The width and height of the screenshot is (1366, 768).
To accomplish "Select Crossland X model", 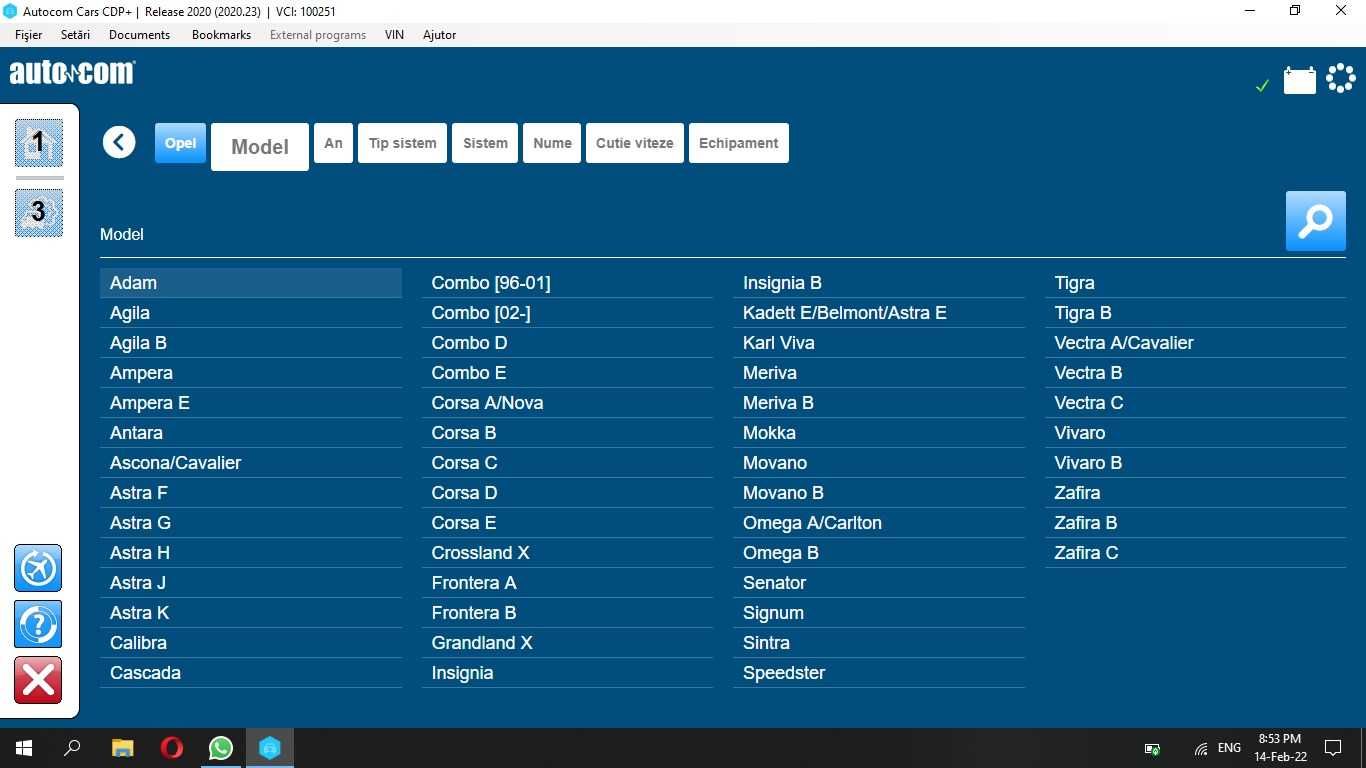I will click(567, 553).
